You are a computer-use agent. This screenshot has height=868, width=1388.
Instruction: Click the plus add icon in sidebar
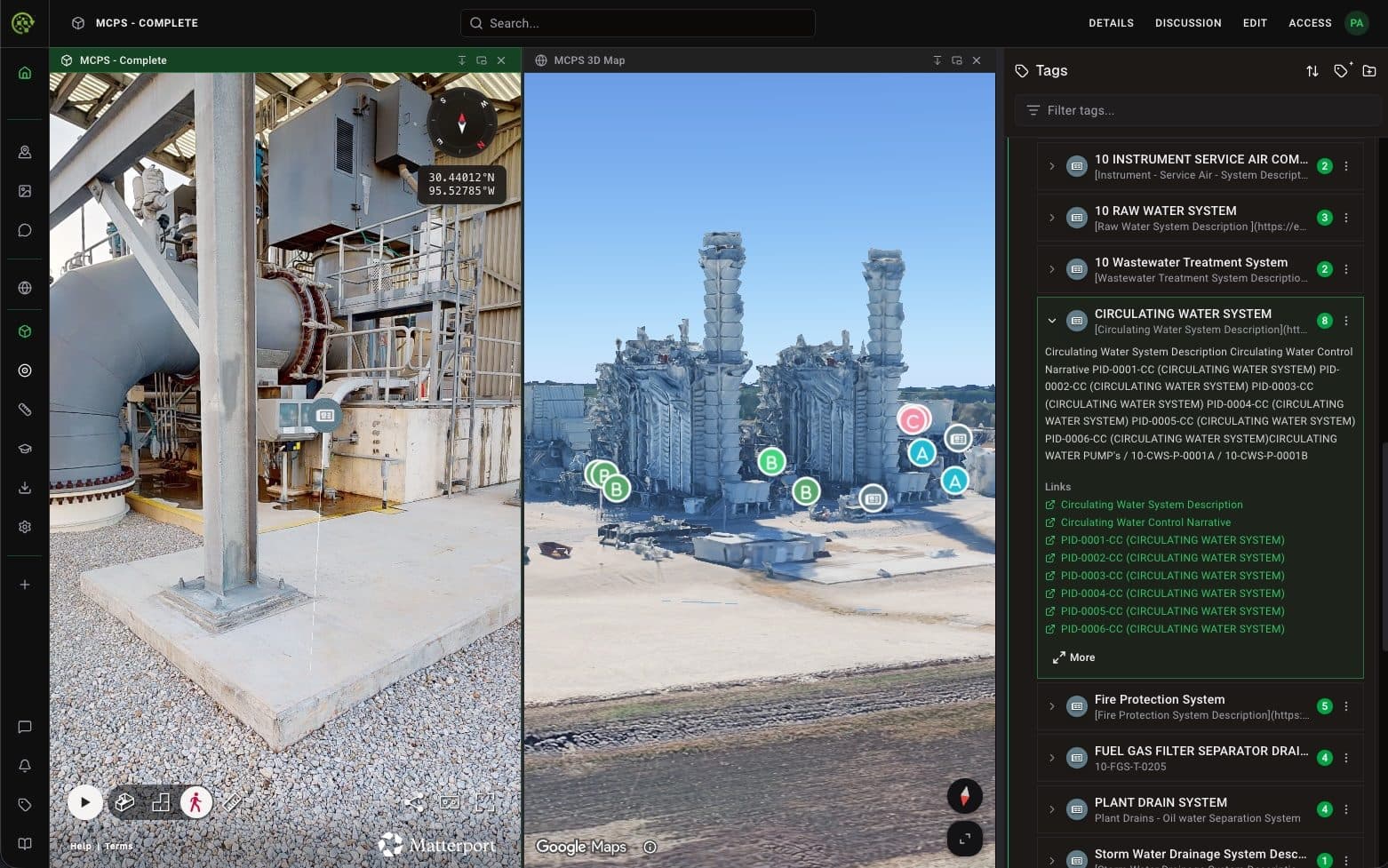click(x=25, y=585)
